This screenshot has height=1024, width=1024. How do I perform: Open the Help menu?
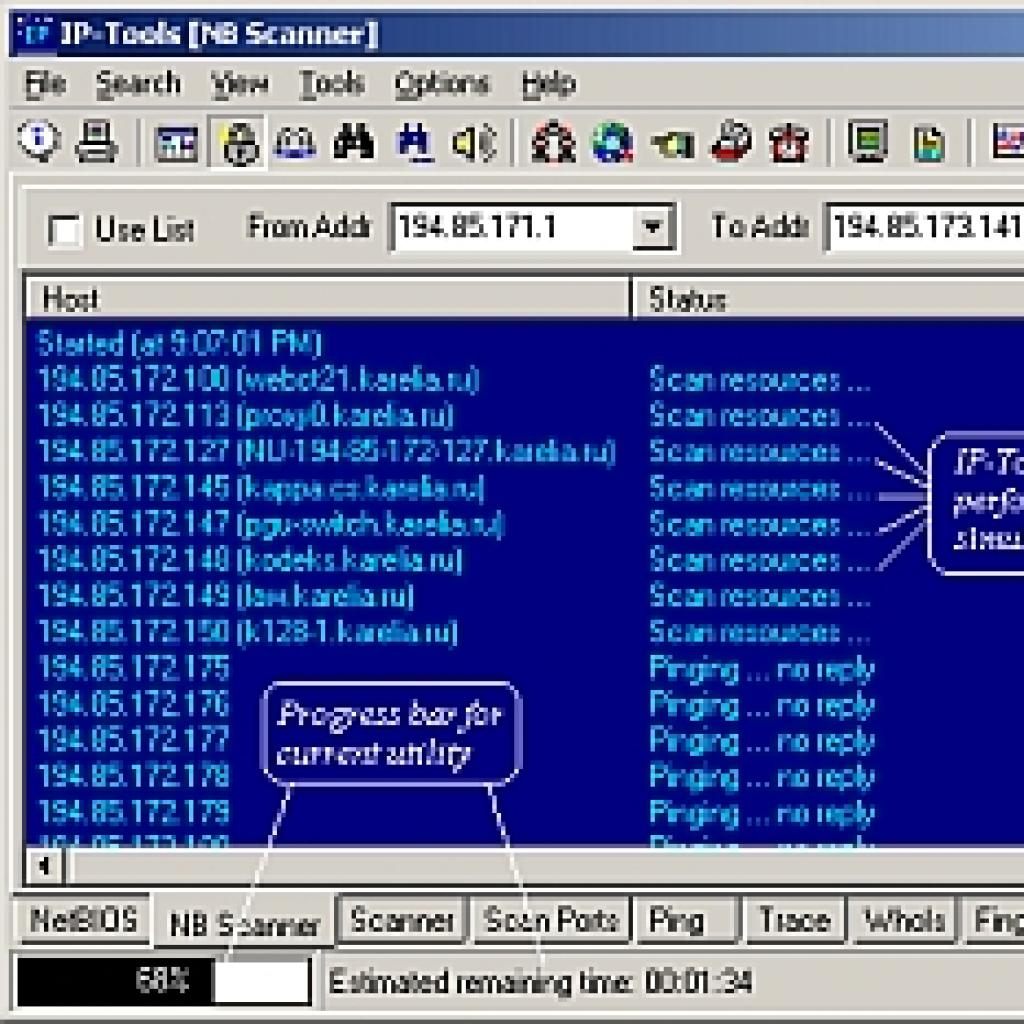click(x=549, y=84)
